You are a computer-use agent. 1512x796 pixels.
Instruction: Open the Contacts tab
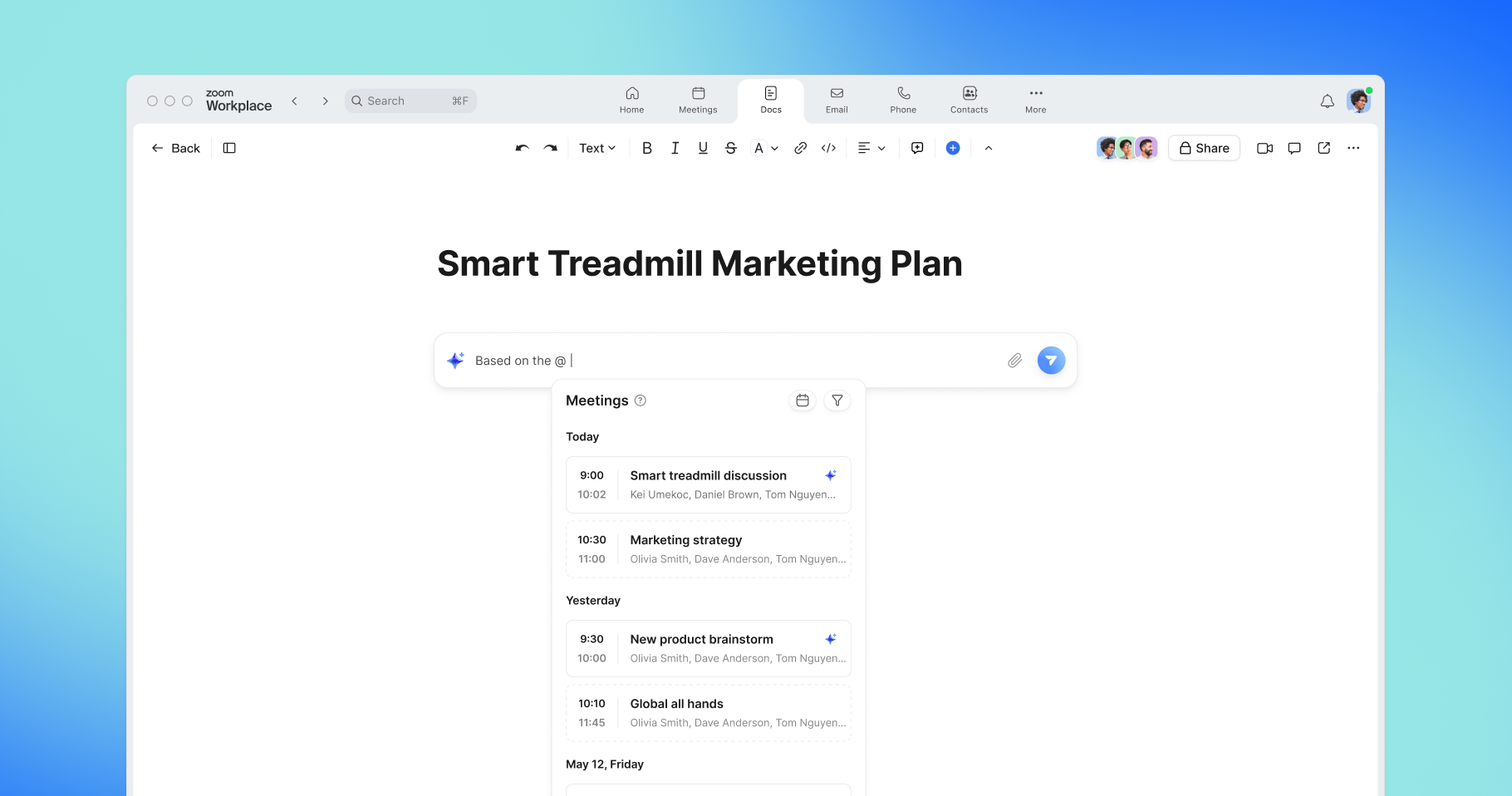click(x=968, y=100)
